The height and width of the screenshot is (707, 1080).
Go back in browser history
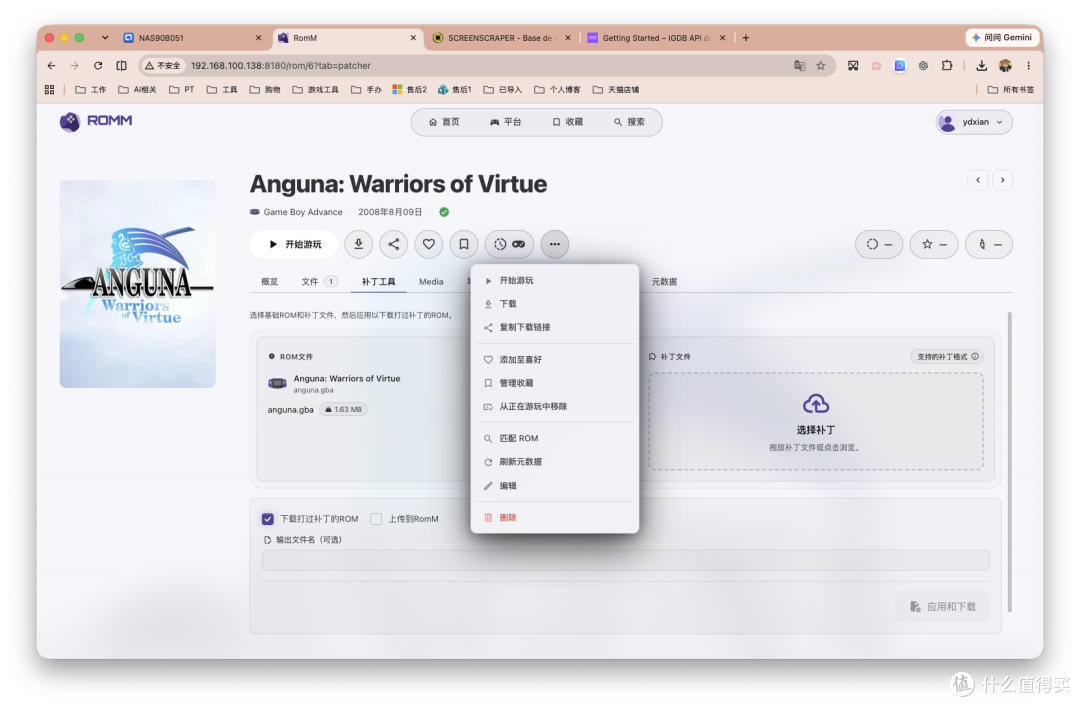[52, 65]
